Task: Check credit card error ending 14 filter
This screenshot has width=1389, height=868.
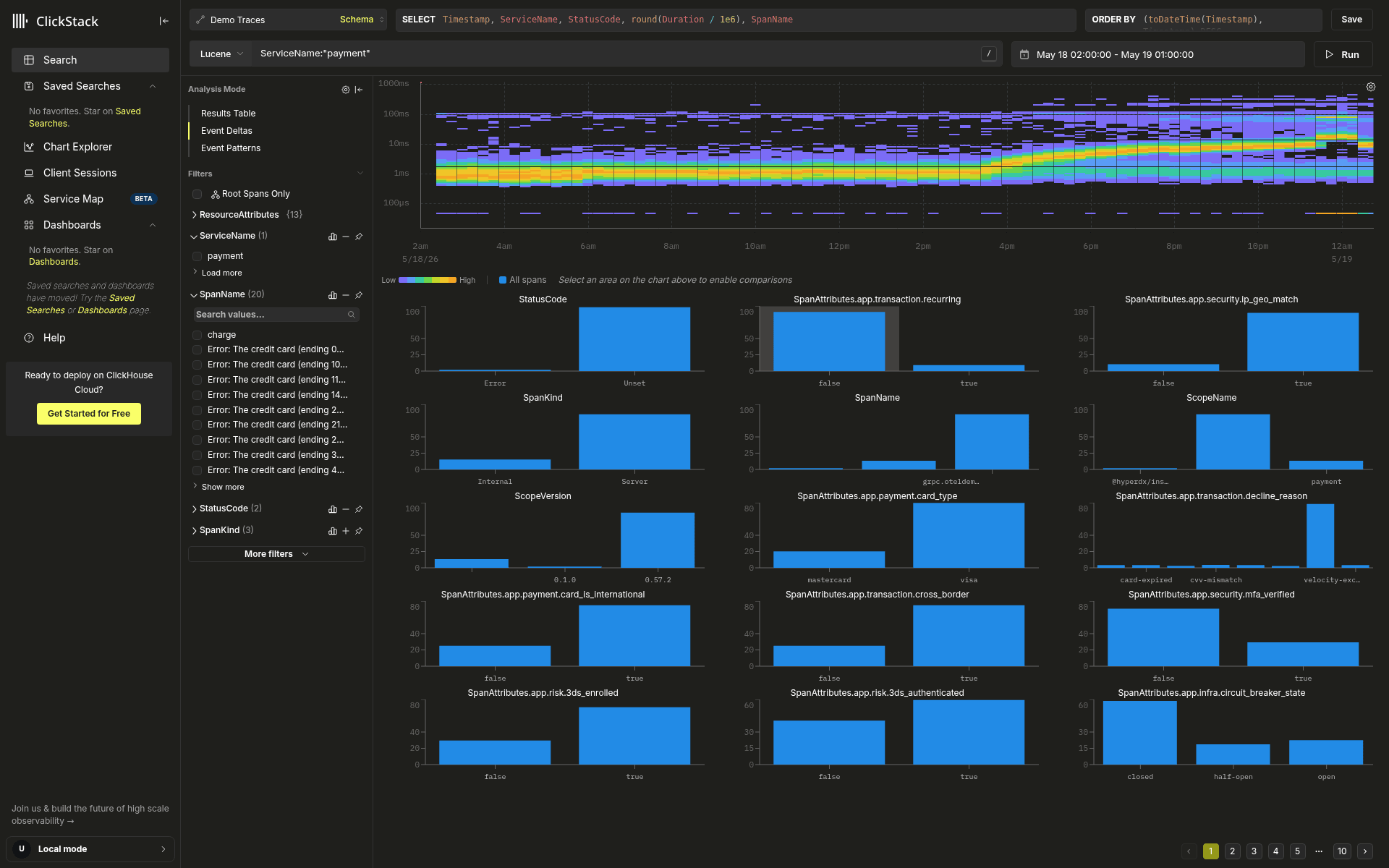Action: (197, 396)
